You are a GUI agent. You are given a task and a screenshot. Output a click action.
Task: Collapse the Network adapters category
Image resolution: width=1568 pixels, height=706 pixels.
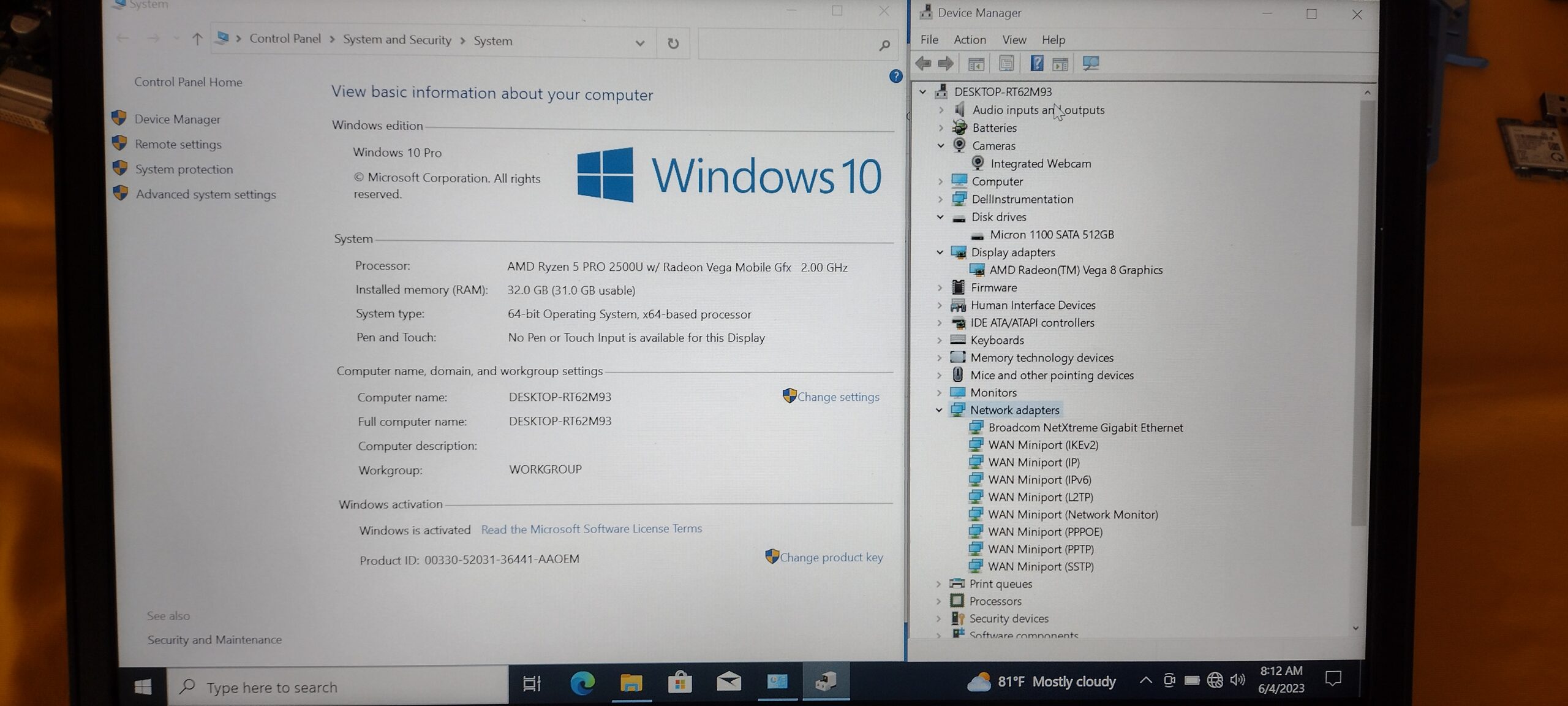pyautogui.click(x=940, y=410)
